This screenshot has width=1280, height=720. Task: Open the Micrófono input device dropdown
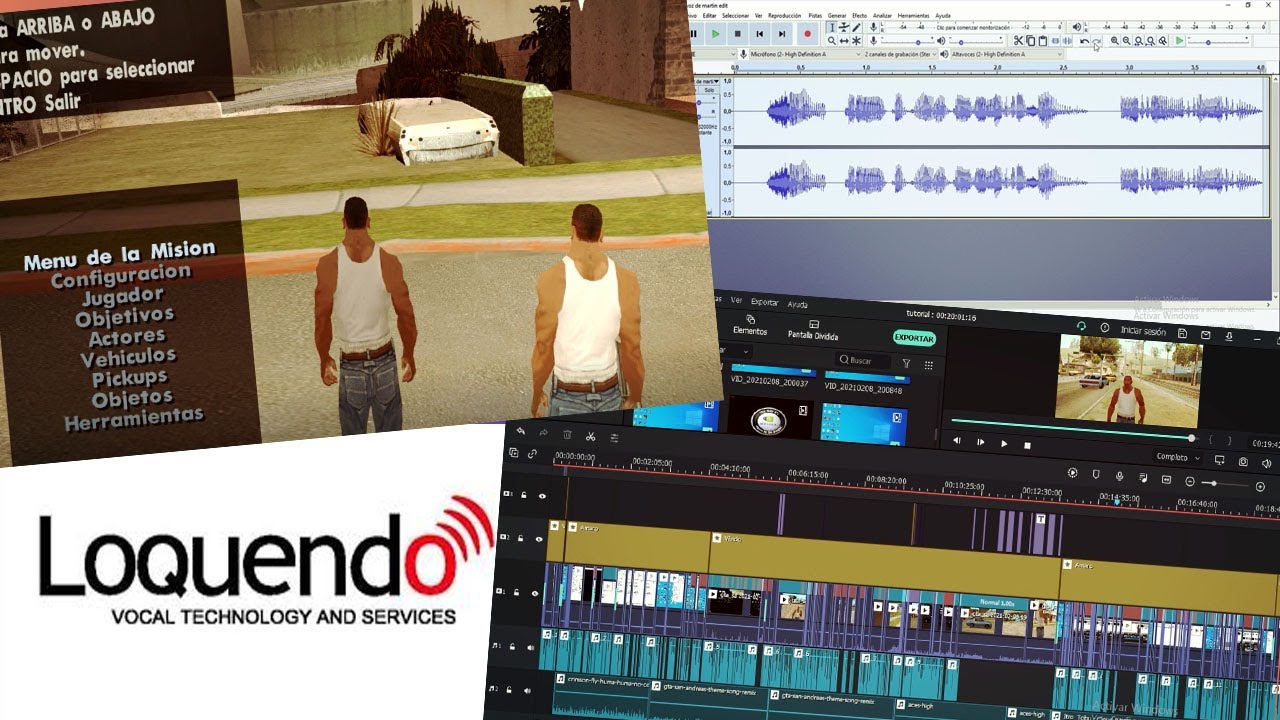804,54
